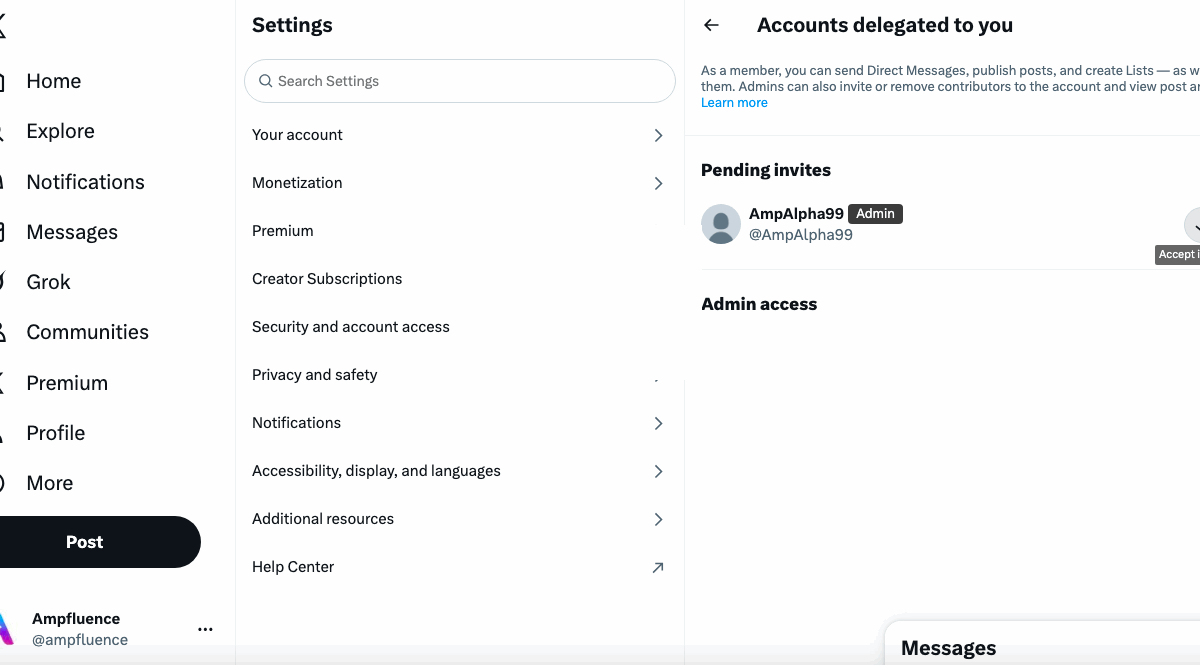Click the search magnifier icon in Settings
The height and width of the screenshot is (665, 1200).
[266, 81]
